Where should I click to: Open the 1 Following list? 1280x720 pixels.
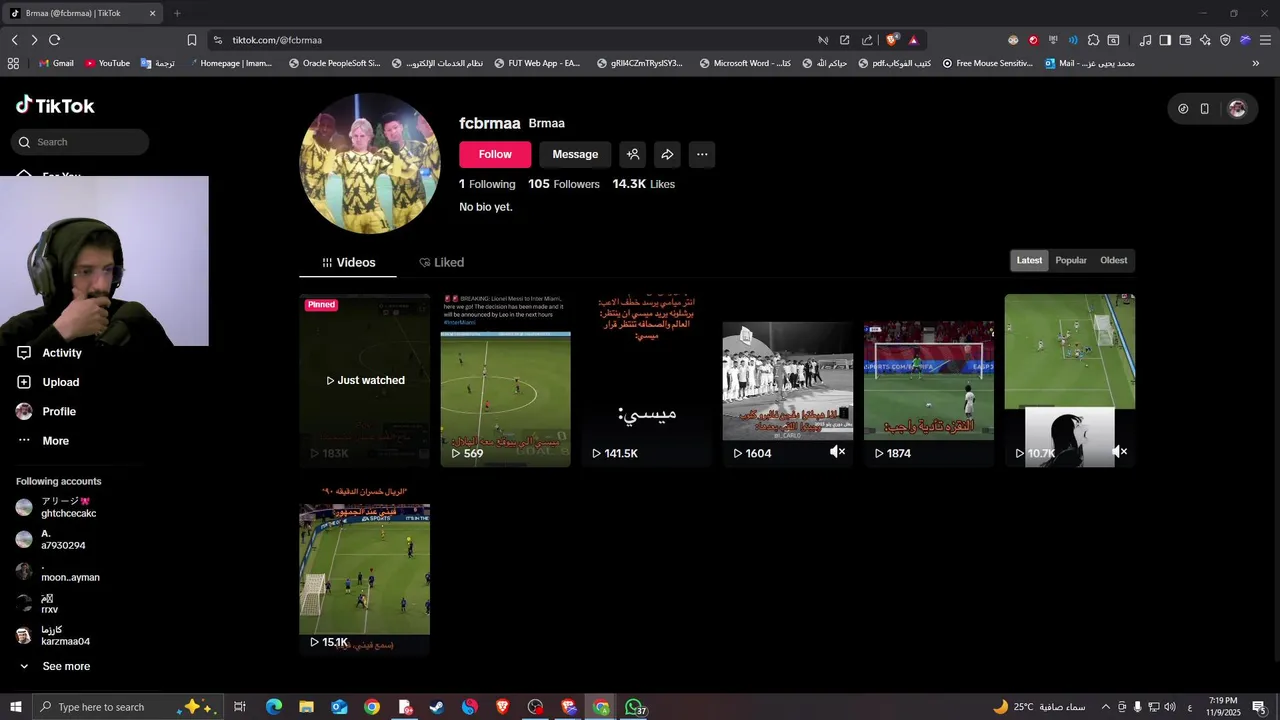pos(487,184)
